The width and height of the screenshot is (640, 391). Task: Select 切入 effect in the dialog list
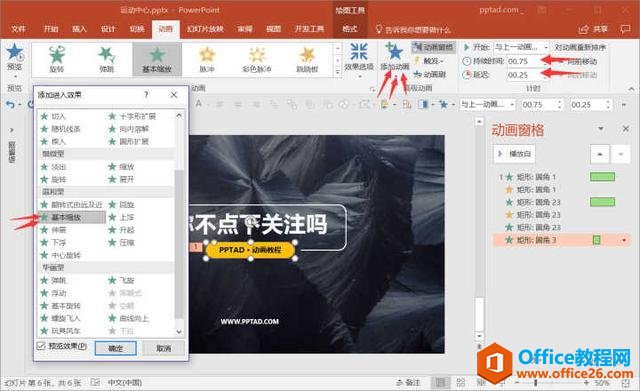[x=53, y=116]
